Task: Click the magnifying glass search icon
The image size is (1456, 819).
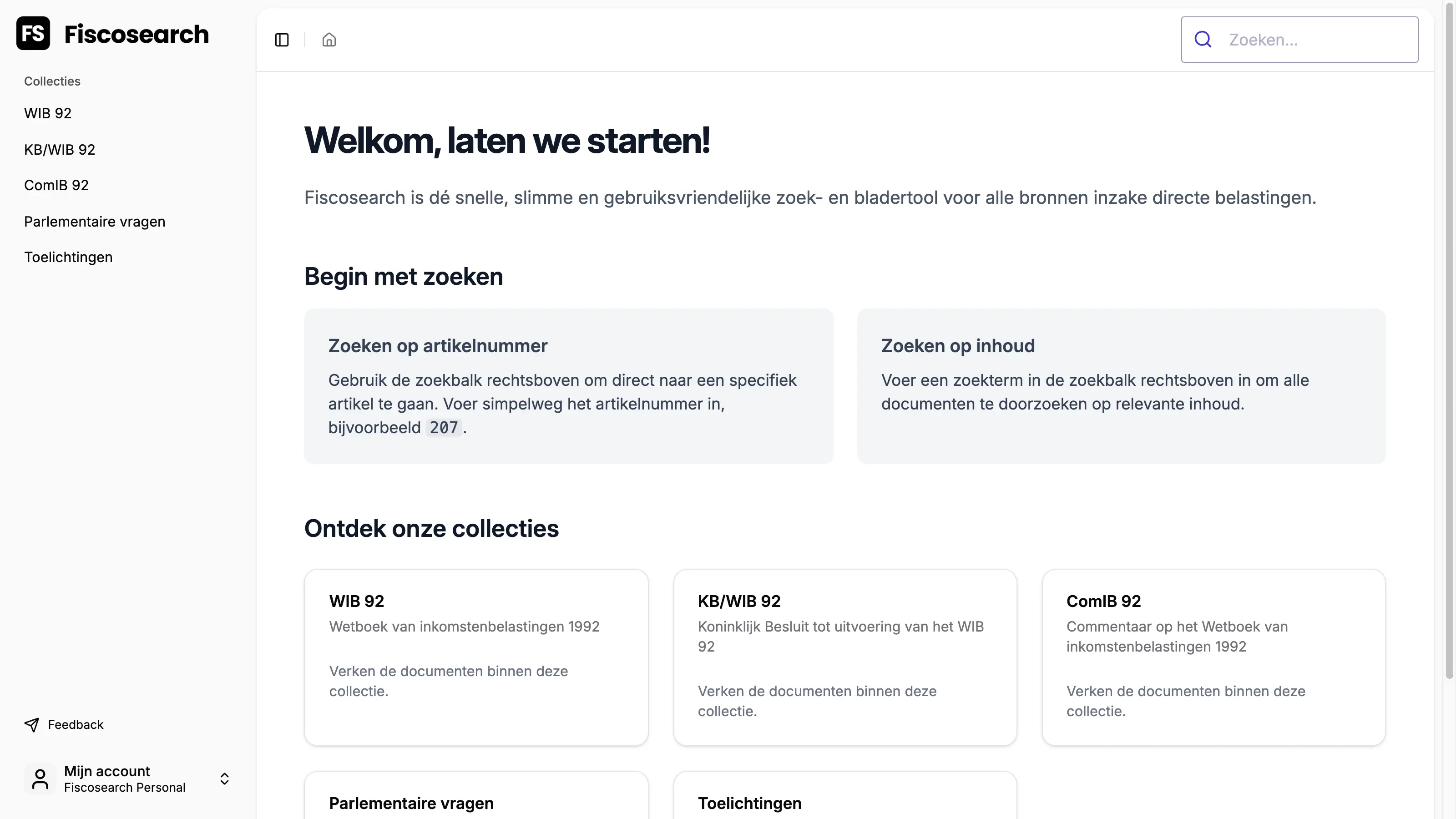Action: (x=1203, y=39)
